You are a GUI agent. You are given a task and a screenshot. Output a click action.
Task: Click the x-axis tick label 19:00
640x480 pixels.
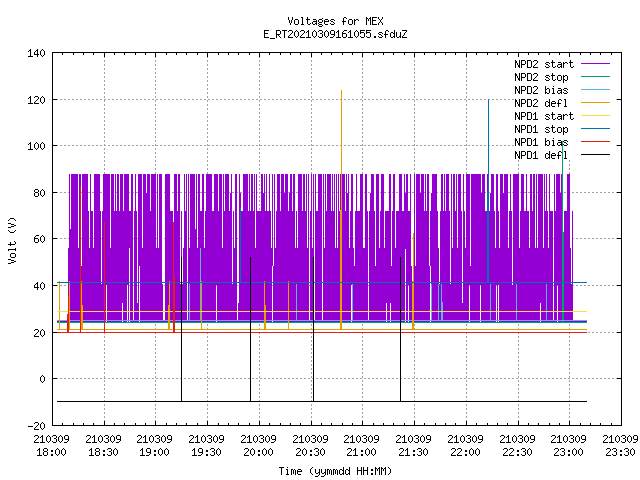point(155,452)
